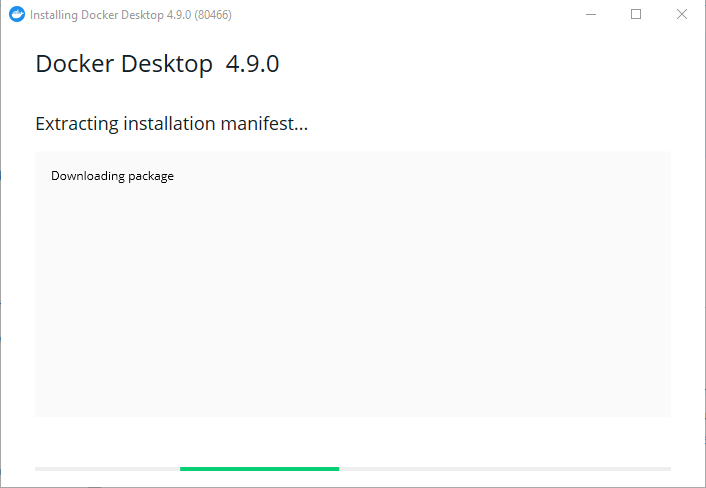This screenshot has width=706, height=488.
Task: Click empty title bar space before minimize button
Action: coord(400,15)
